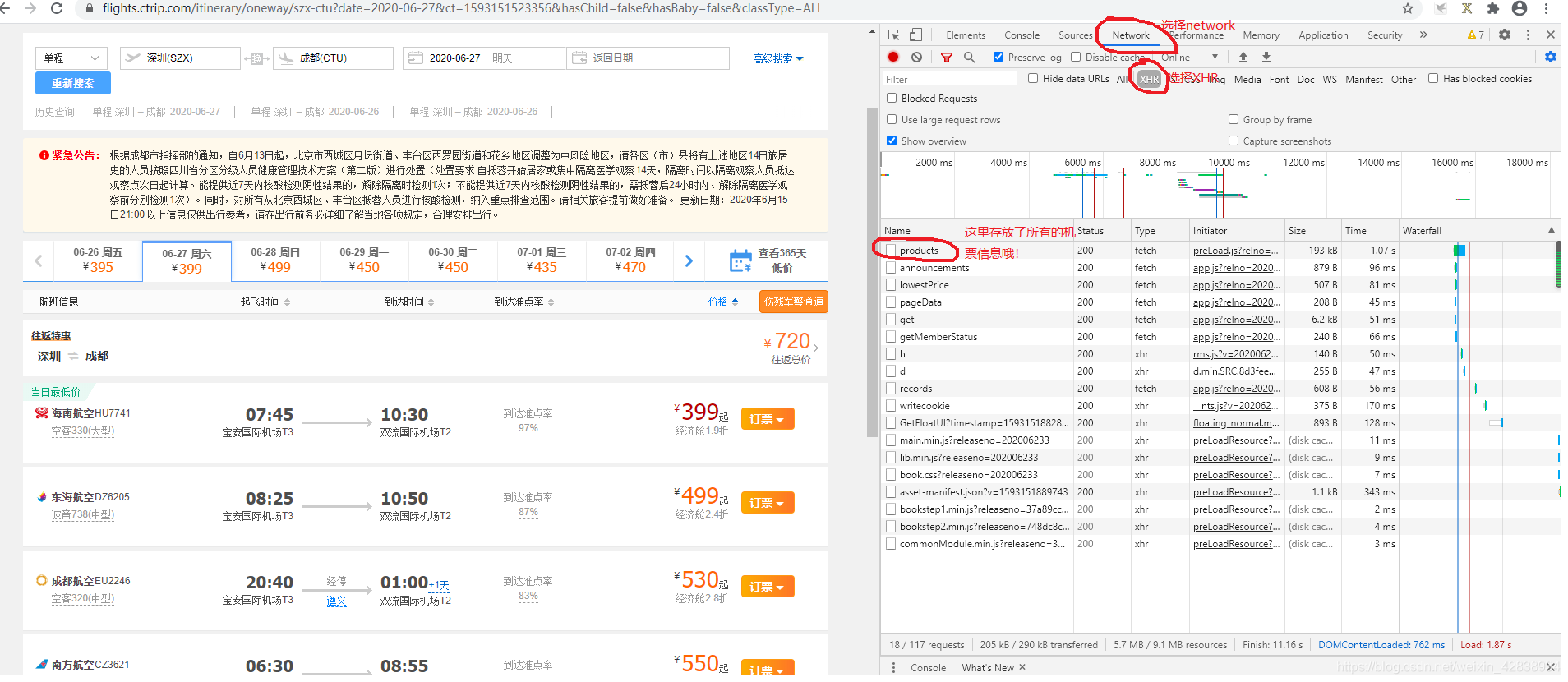Open the Chrome profile avatar icon

[1520, 8]
